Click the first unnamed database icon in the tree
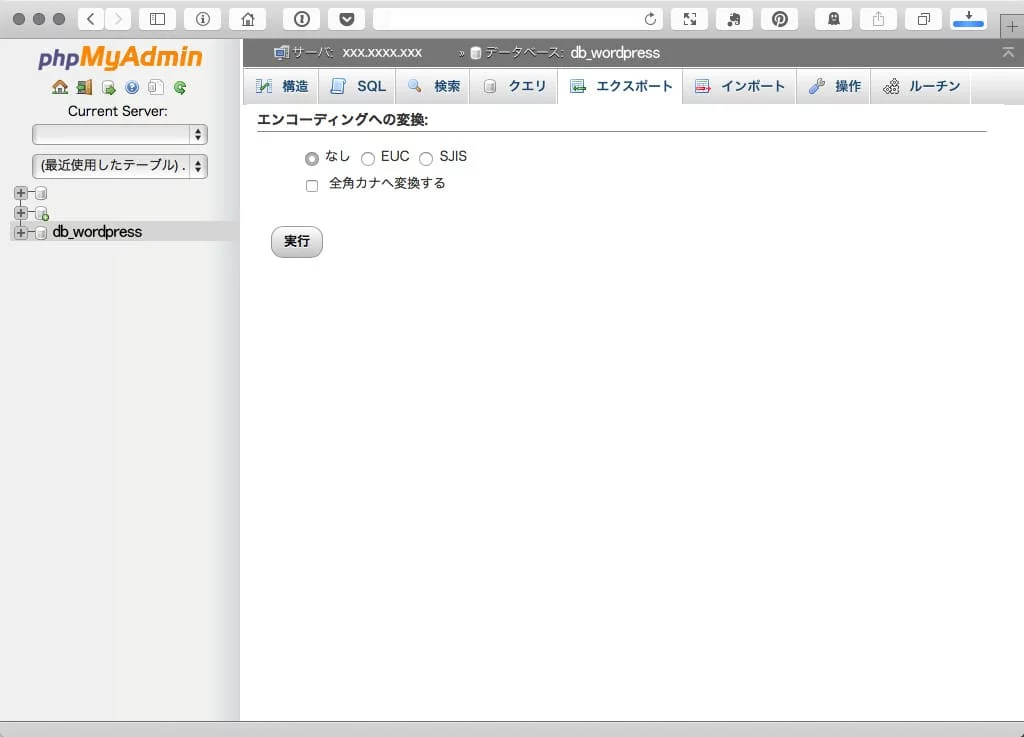The width and height of the screenshot is (1024, 737). pos(41,193)
